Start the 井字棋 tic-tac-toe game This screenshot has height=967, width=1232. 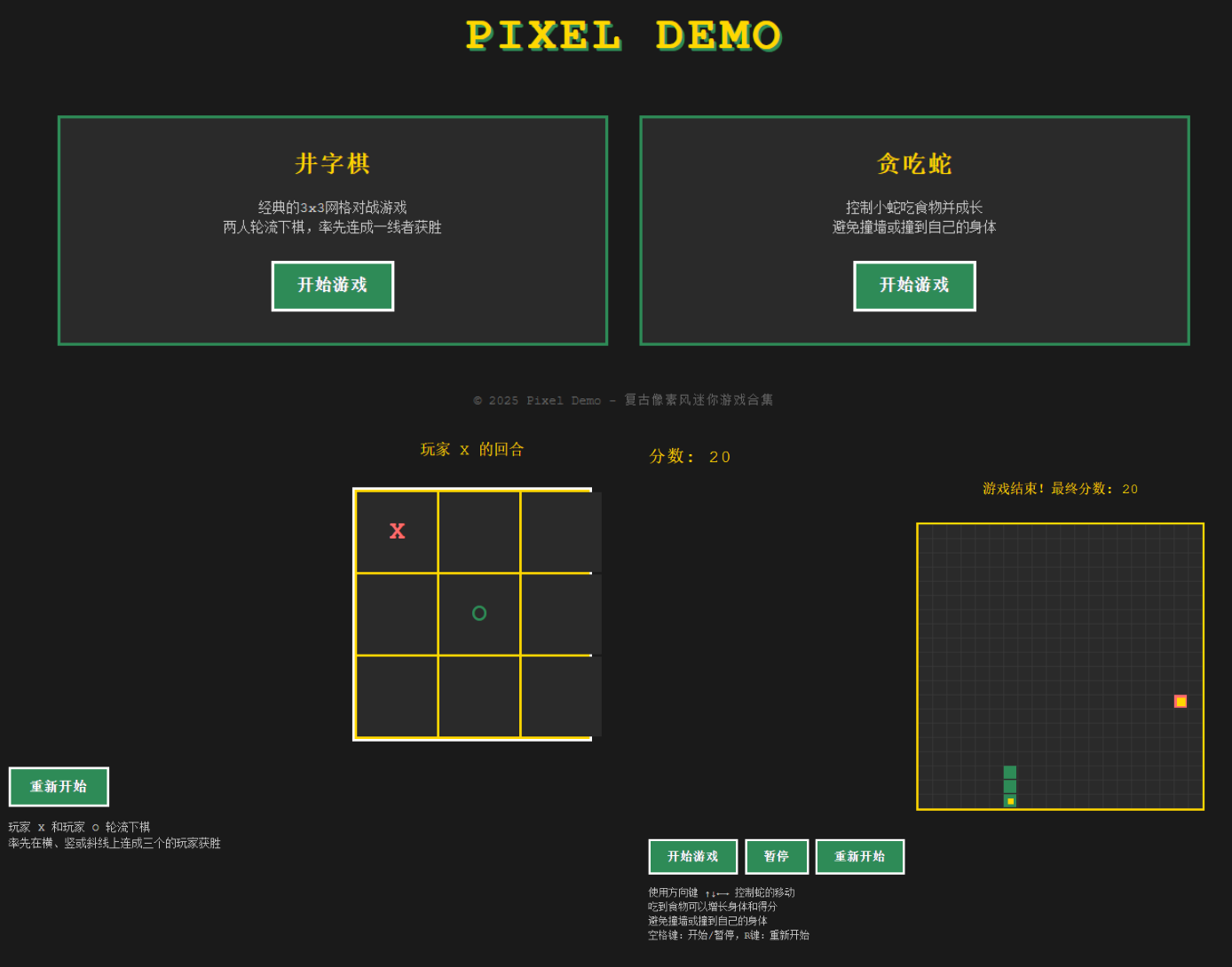(x=332, y=286)
